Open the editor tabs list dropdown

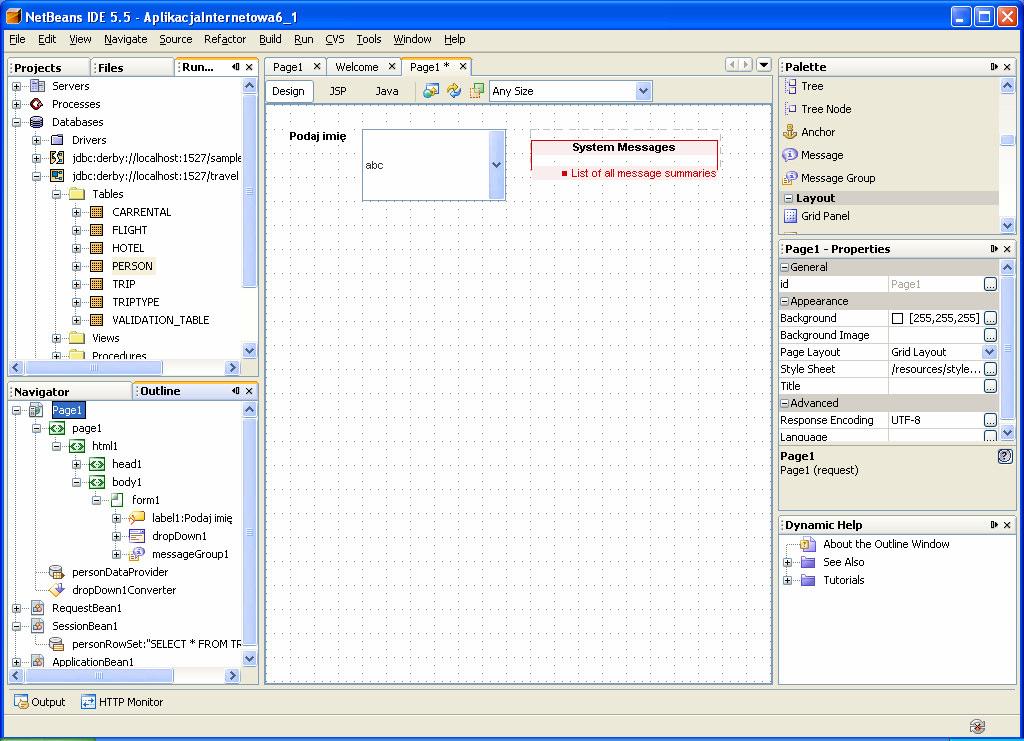(763, 65)
